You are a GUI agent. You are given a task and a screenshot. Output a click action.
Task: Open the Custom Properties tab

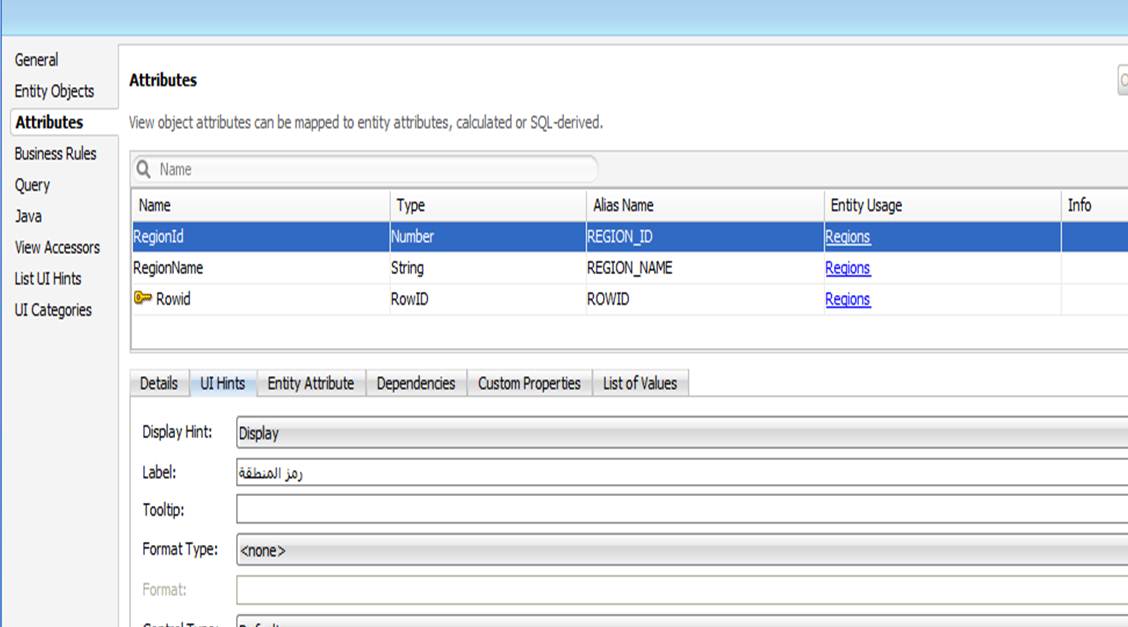[x=529, y=383]
